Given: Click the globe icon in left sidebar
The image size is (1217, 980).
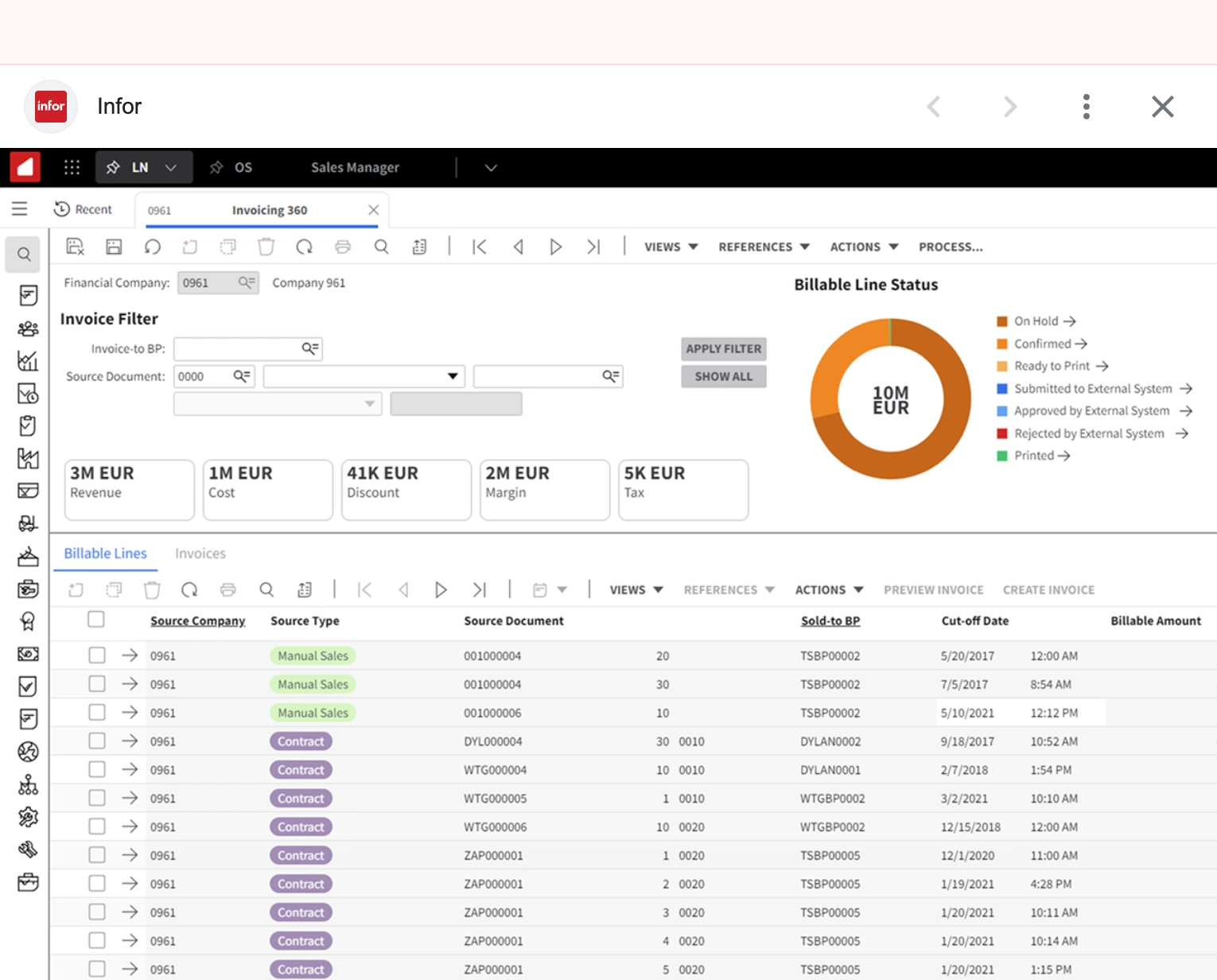Looking at the screenshot, I should pos(28,752).
